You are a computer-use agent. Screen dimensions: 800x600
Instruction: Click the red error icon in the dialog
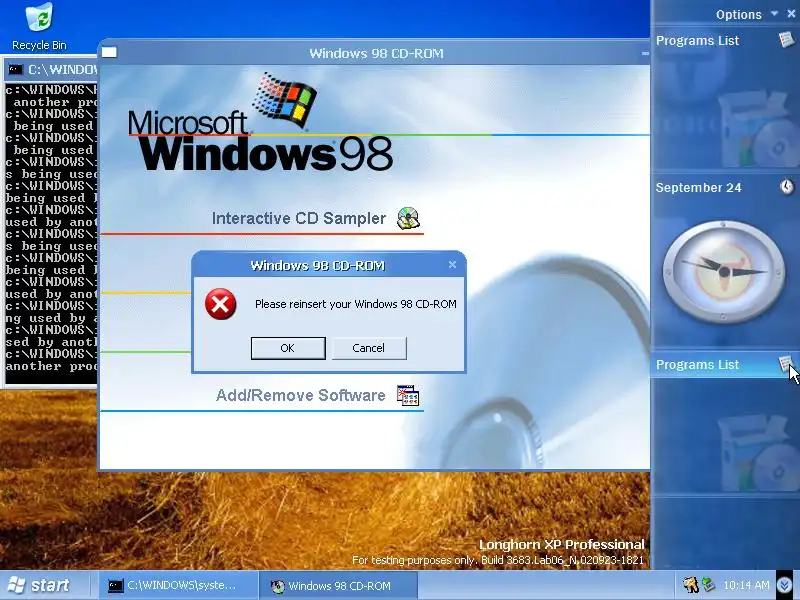220,304
